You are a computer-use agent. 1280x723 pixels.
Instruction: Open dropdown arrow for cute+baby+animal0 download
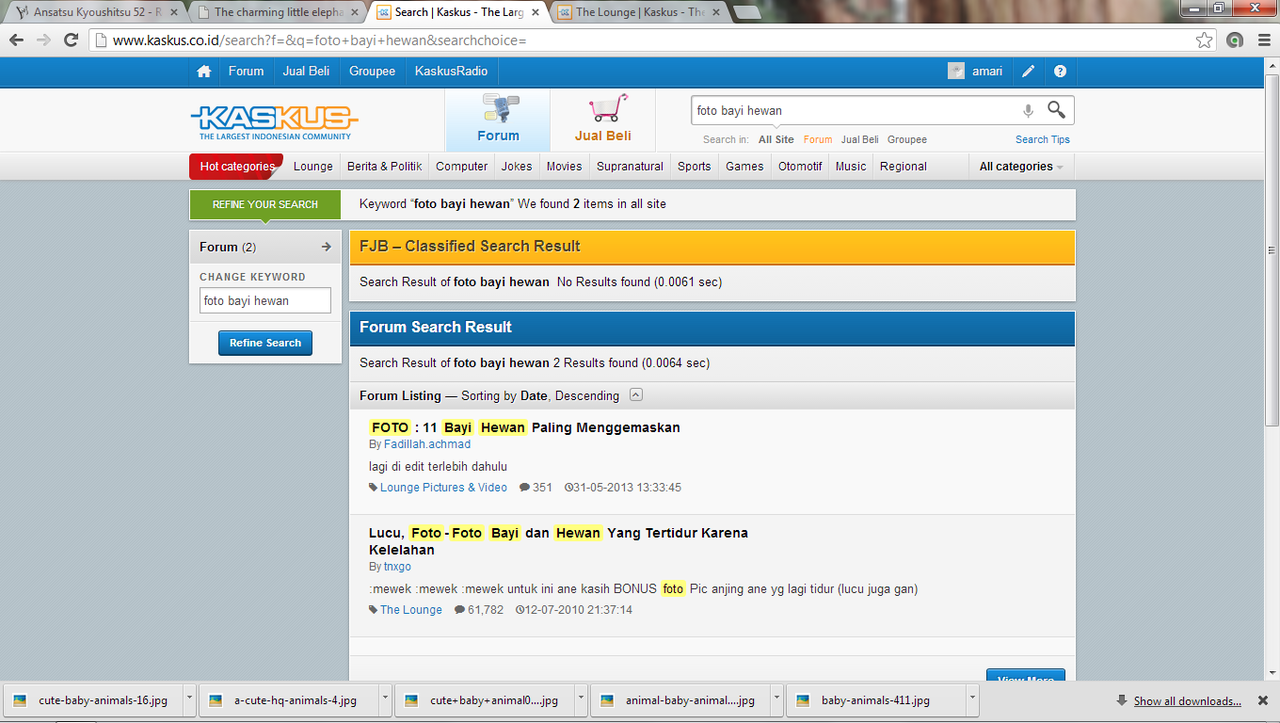581,700
